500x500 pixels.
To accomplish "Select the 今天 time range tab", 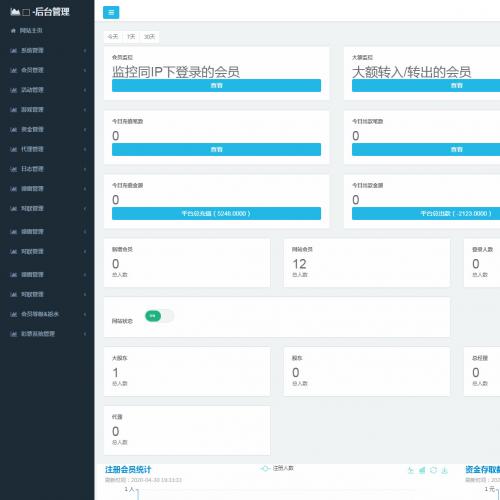I will (113, 37).
